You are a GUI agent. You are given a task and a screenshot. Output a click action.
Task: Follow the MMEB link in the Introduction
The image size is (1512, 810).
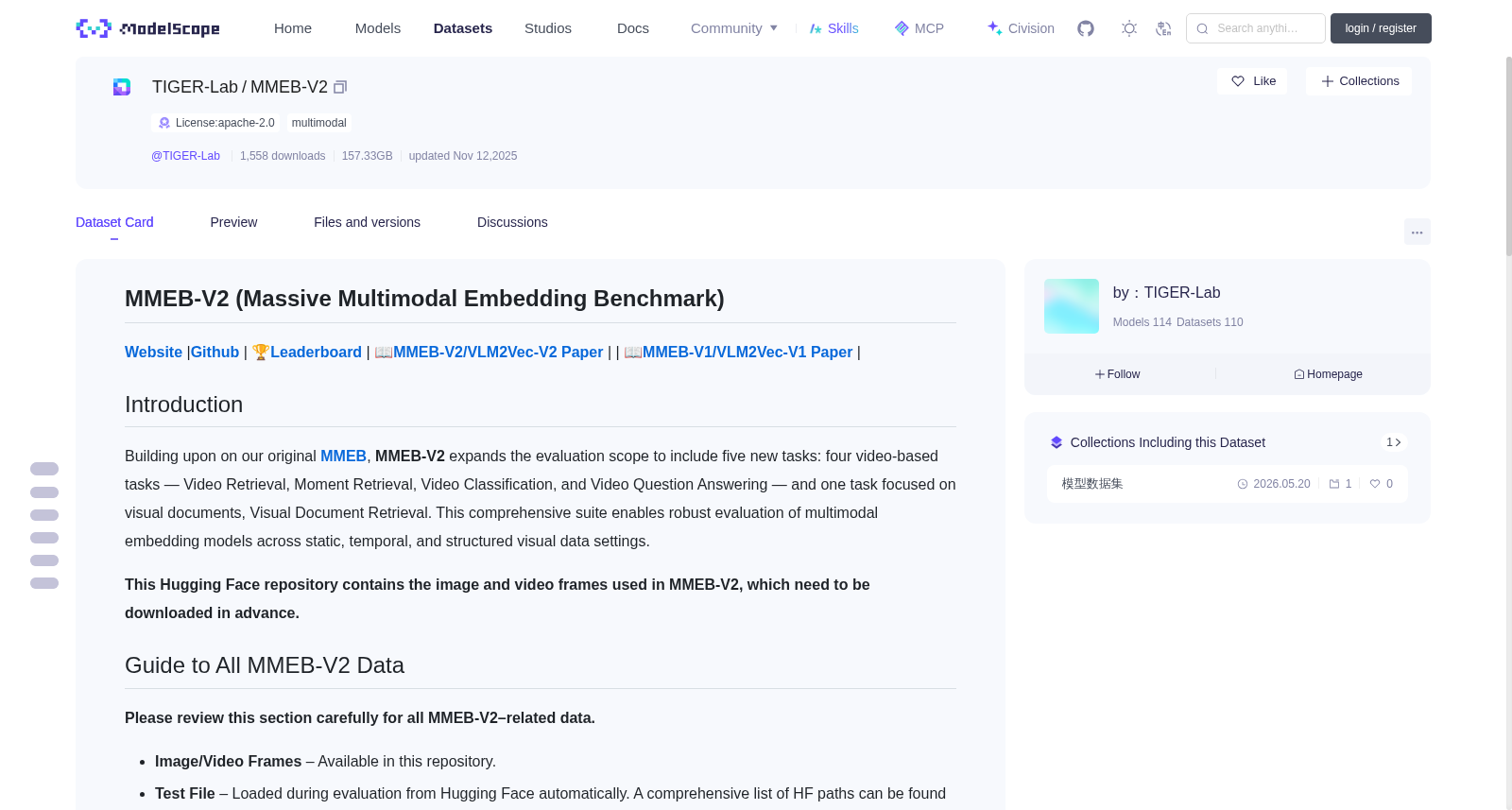343,456
